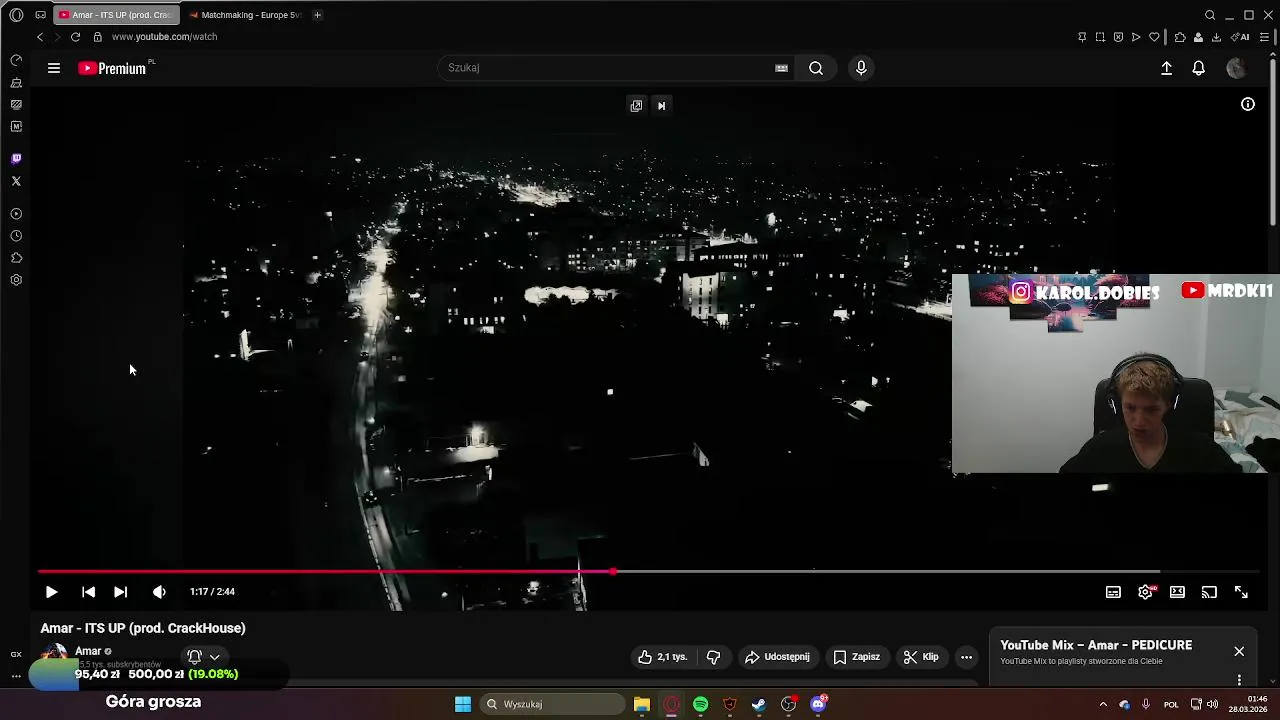The height and width of the screenshot is (720, 1280).
Task: Open Easy Setup sliders icon
Action: click(1264, 37)
